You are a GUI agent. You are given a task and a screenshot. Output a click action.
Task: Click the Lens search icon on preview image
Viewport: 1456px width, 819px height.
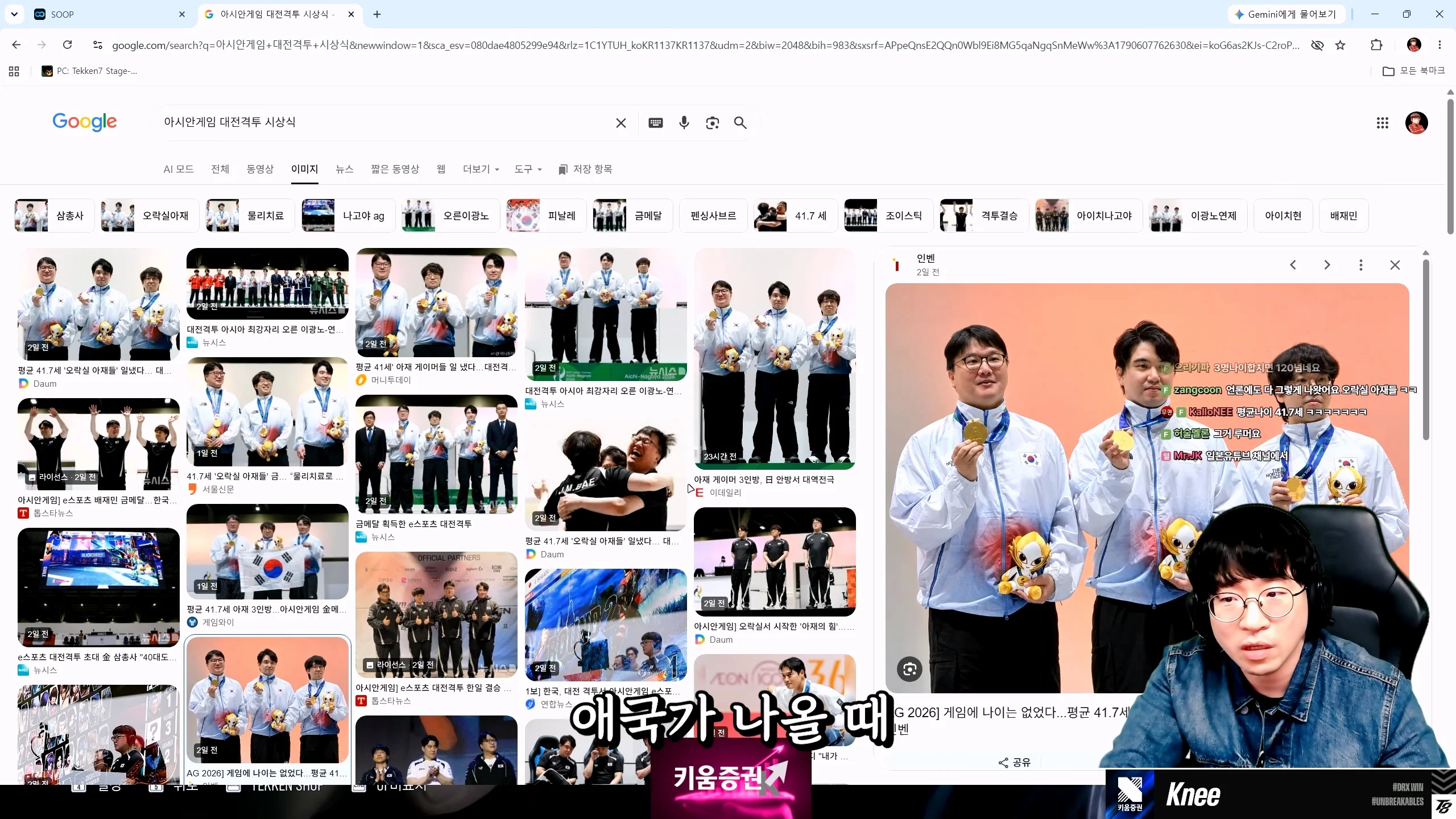pyautogui.click(x=909, y=669)
